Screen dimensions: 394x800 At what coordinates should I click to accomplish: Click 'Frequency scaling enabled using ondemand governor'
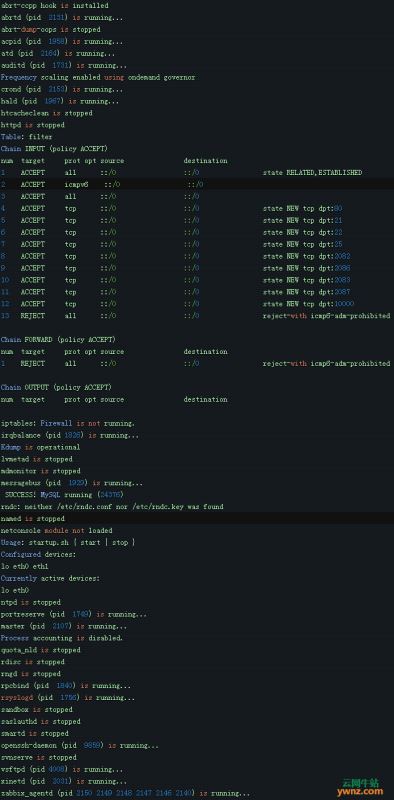(98, 78)
